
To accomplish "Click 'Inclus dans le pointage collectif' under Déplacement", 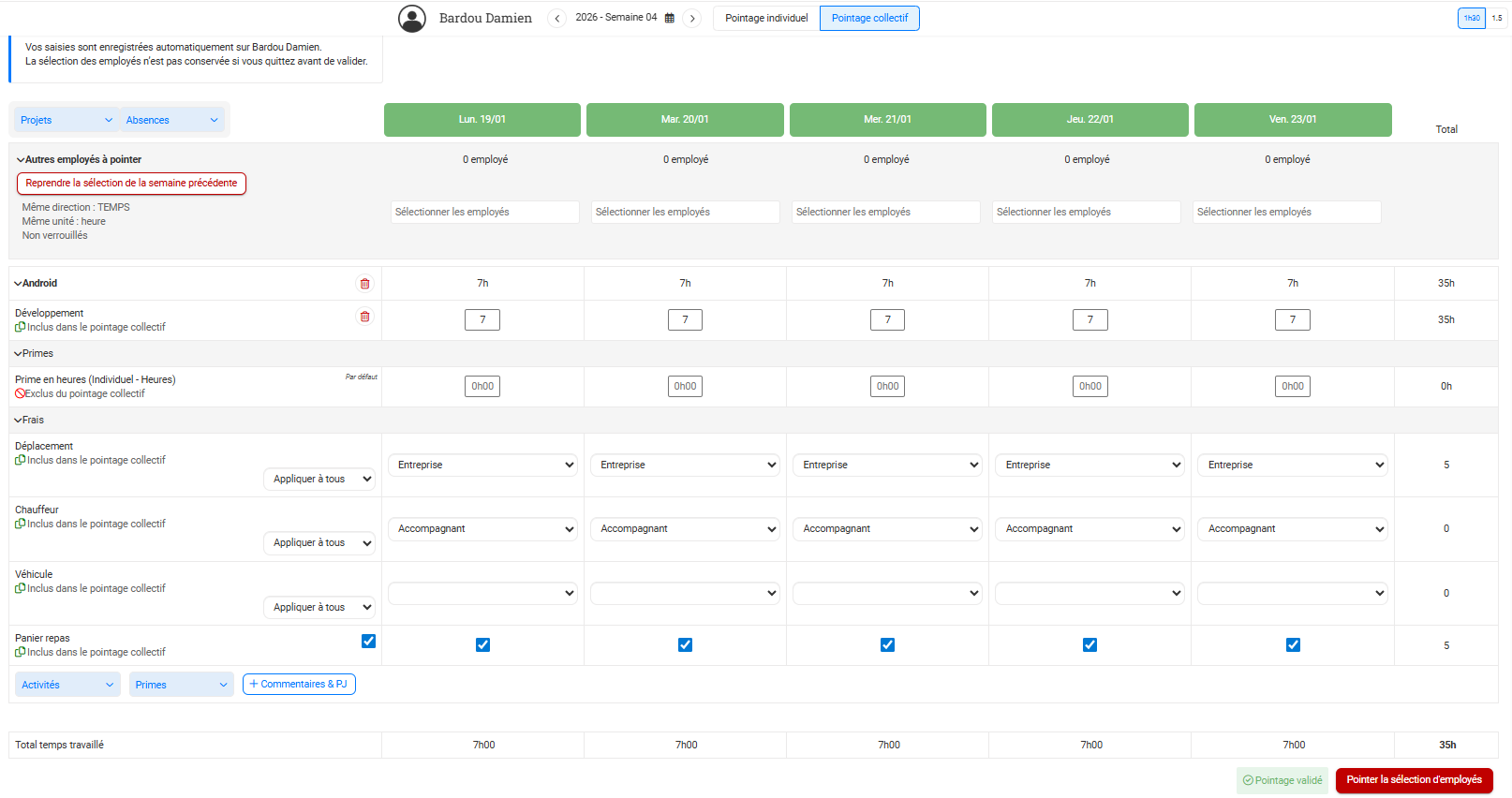I will 96,461.
